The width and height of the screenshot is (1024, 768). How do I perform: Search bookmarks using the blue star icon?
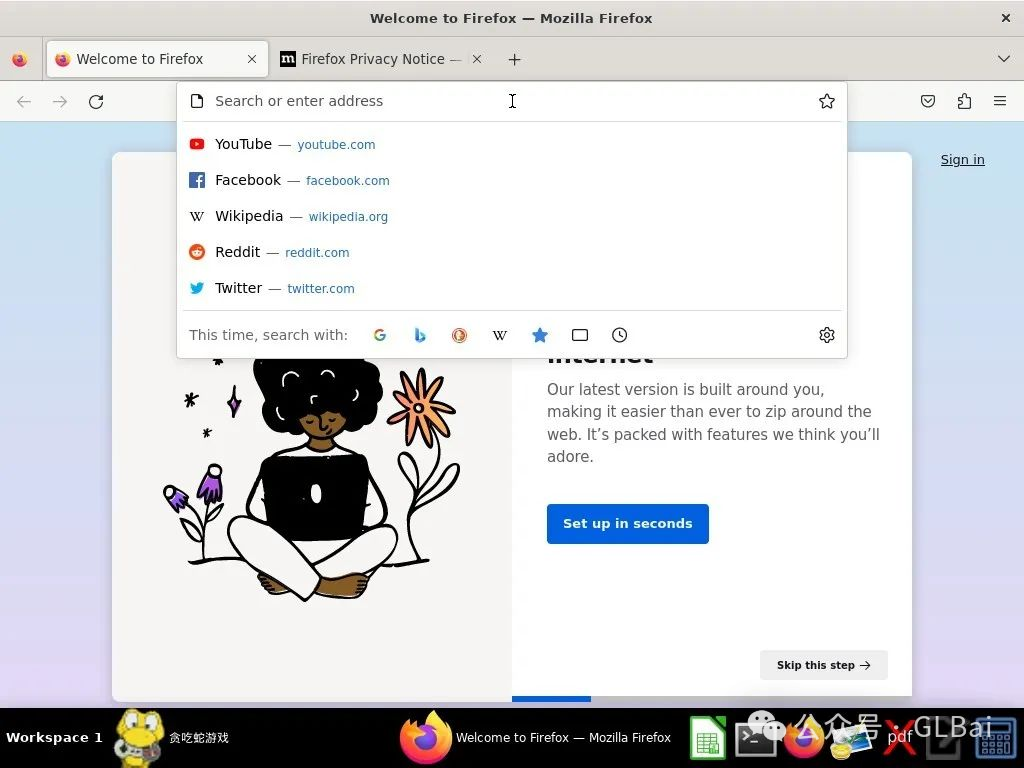click(x=540, y=335)
